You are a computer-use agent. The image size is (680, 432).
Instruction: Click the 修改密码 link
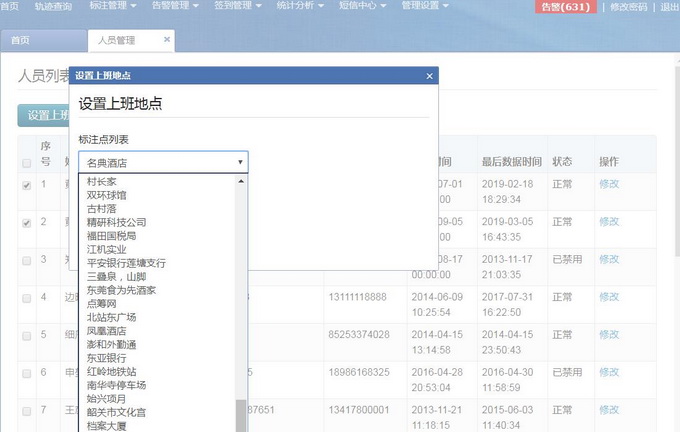coord(629,7)
